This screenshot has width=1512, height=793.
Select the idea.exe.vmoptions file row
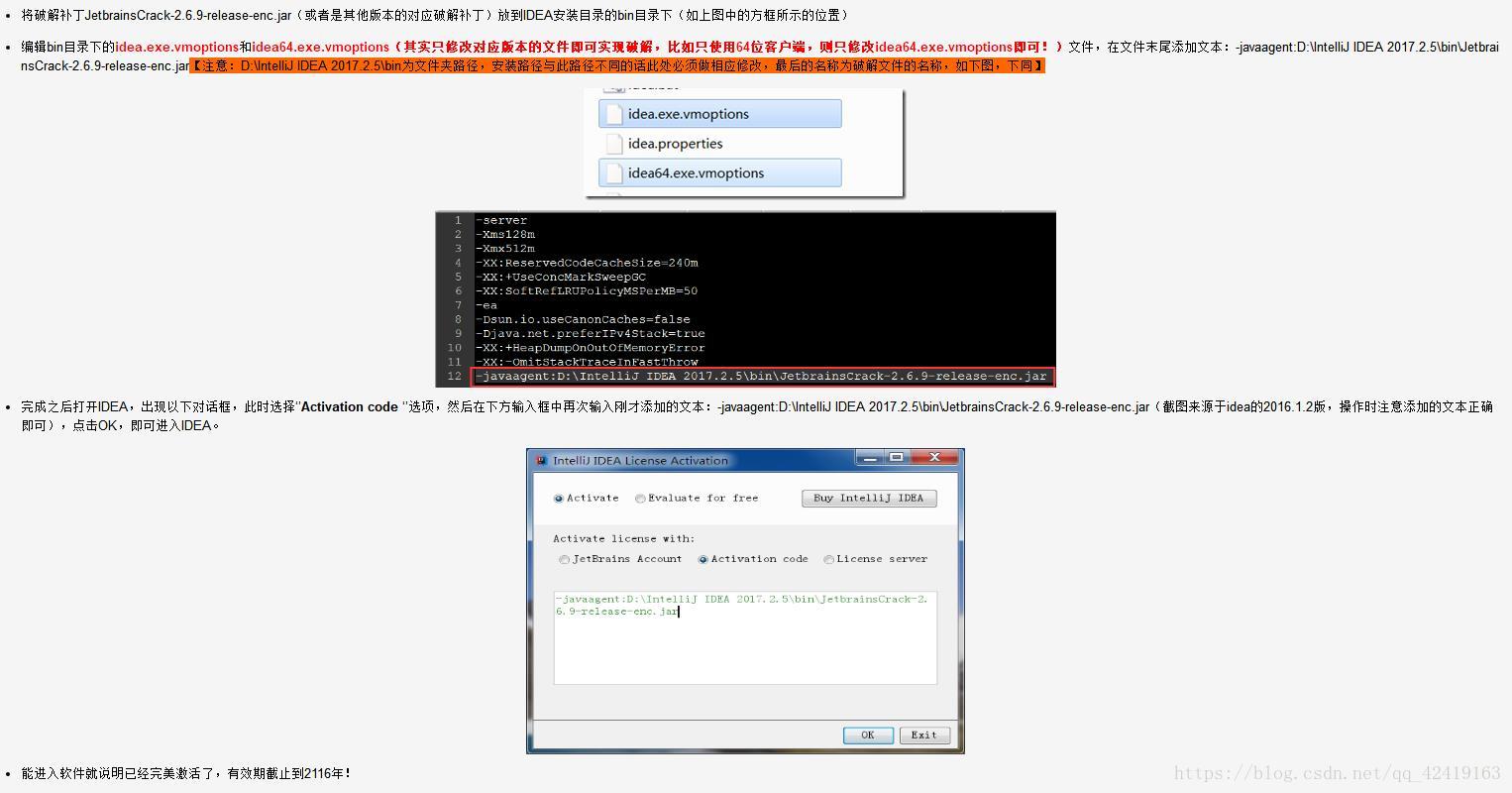[720, 114]
